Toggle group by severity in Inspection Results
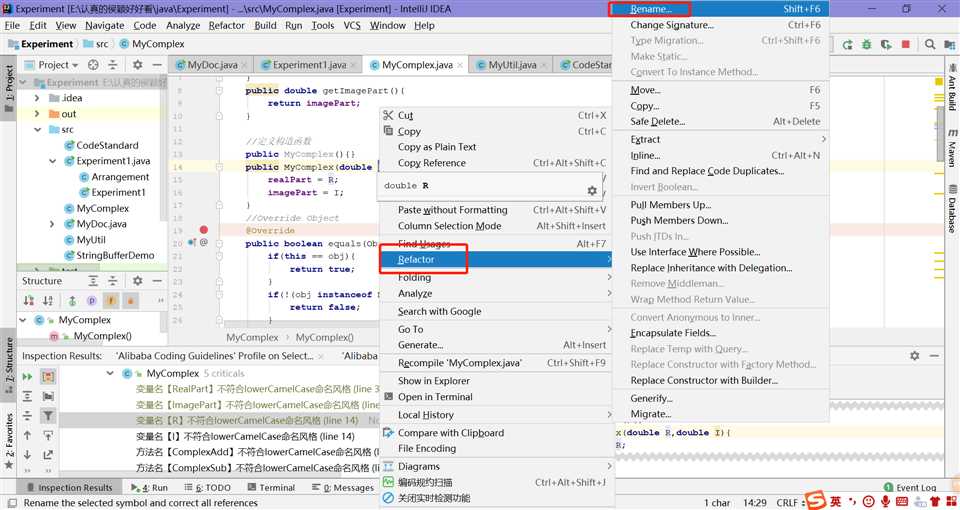Screen dimensions: 960x510 [48, 377]
